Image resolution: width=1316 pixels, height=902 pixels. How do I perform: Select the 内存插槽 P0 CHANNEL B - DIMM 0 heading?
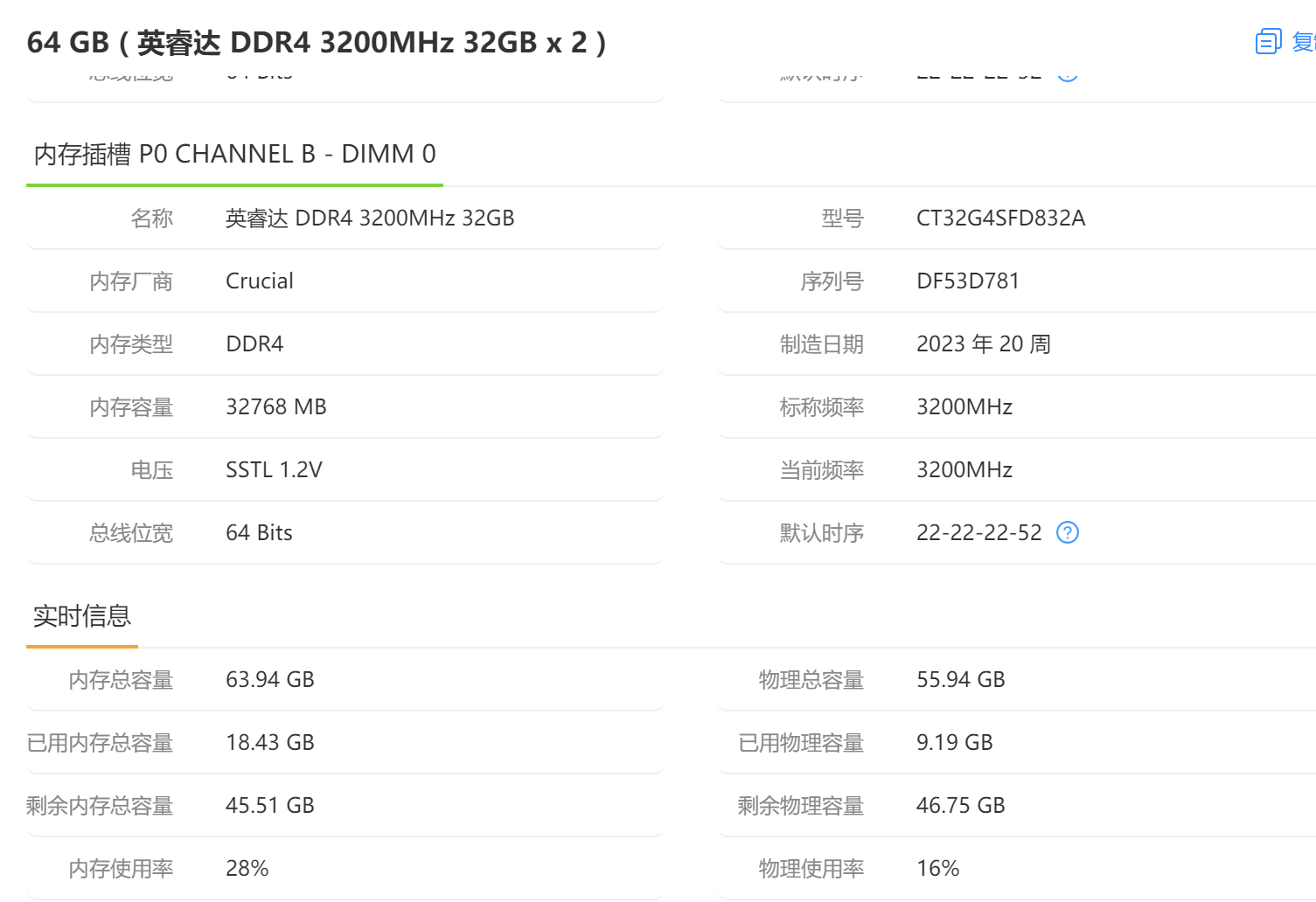pos(234,154)
